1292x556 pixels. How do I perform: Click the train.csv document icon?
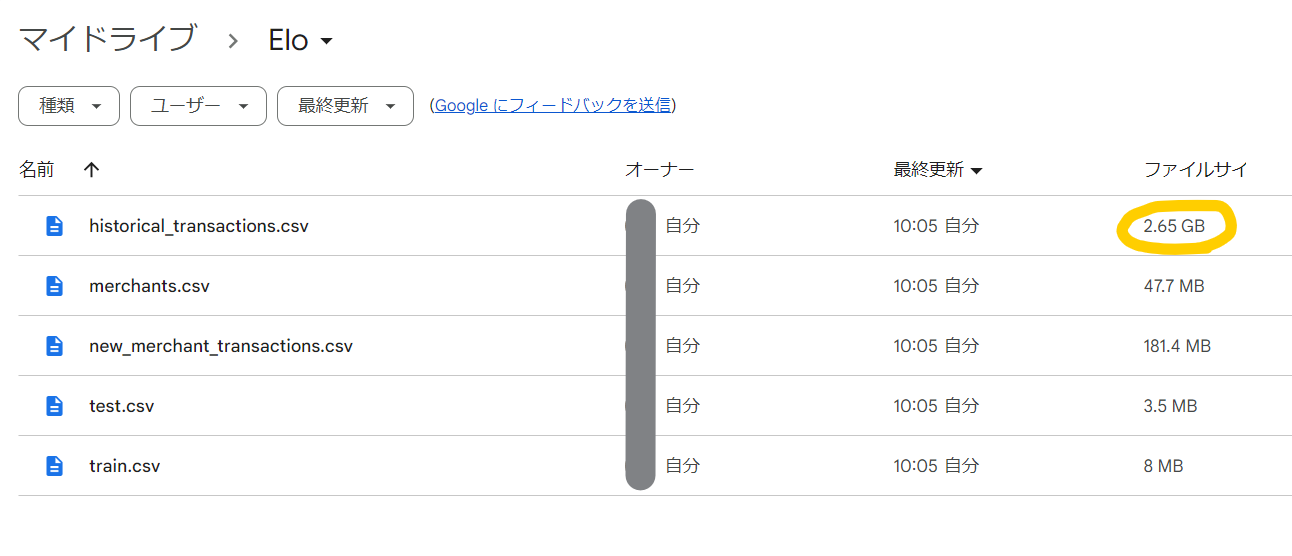tap(55, 466)
